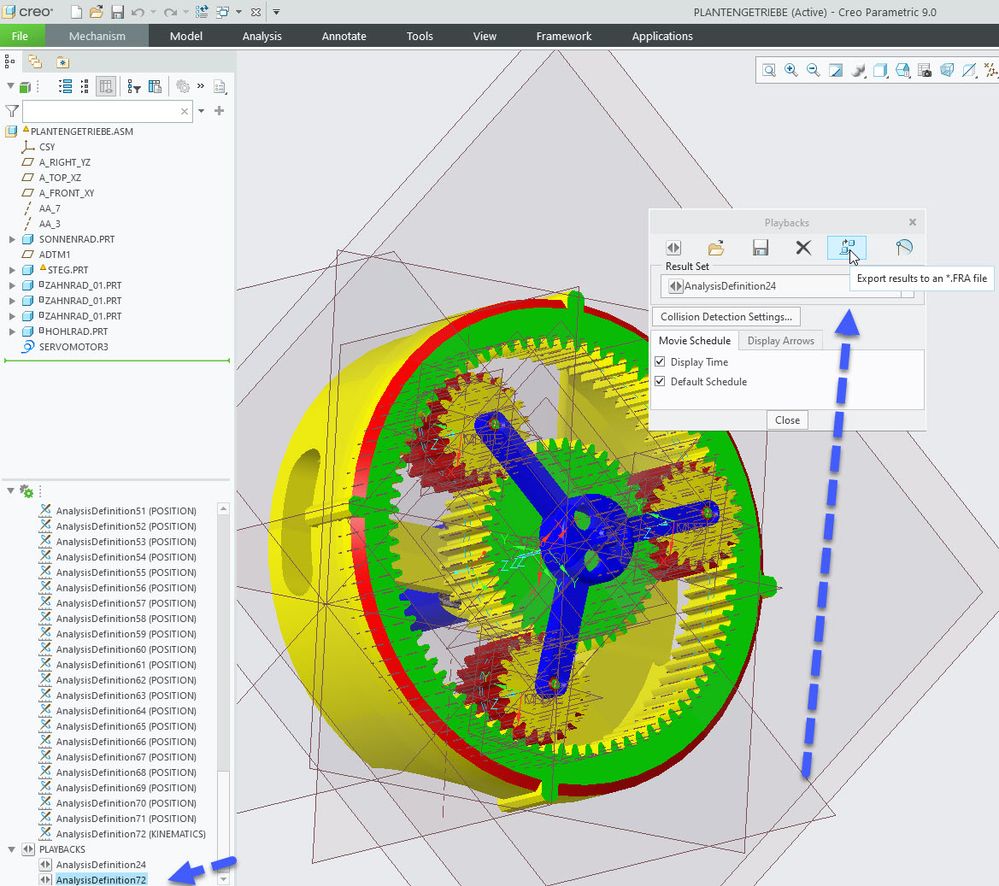Viewport: 999px width, 886px height.
Task: Uncheck the Display Time checkbox
Action: click(660, 362)
